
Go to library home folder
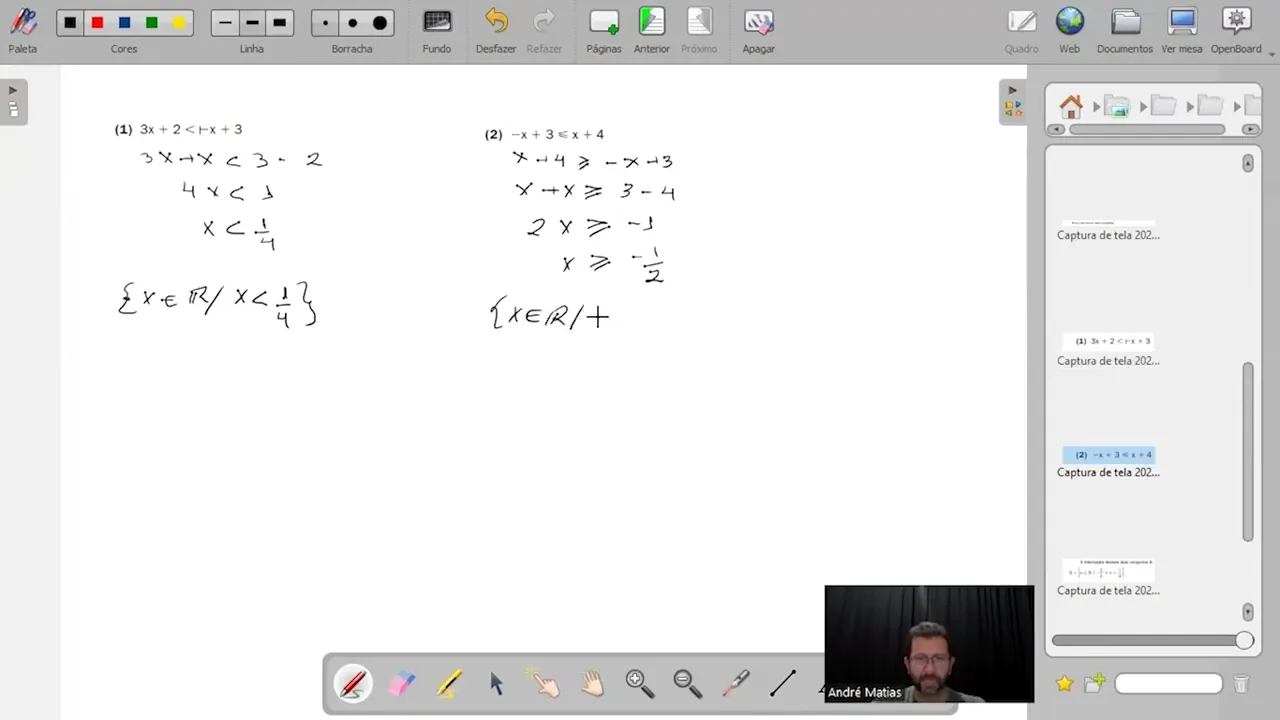tap(1071, 105)
